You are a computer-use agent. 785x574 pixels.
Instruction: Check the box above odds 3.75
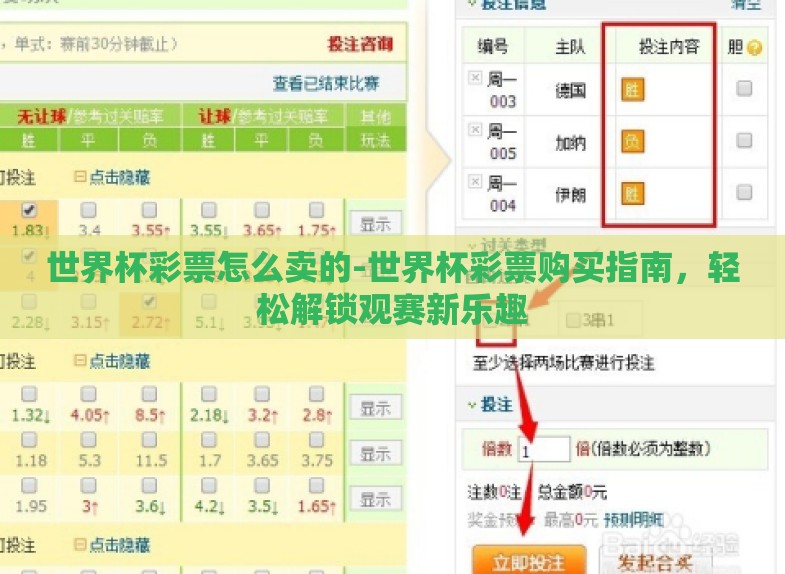coord(316,439)
